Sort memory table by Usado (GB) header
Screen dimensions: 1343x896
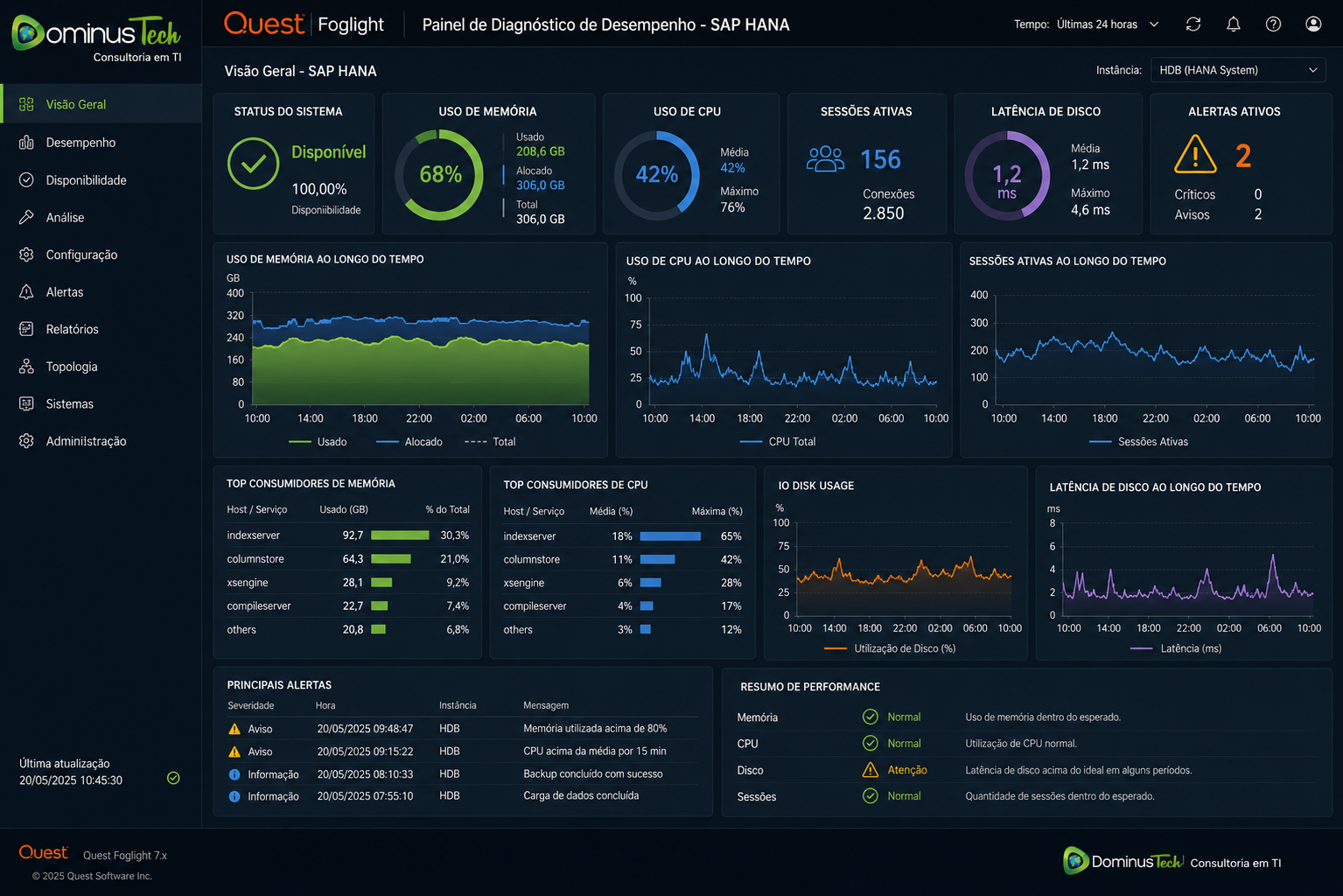click(344, 509)
